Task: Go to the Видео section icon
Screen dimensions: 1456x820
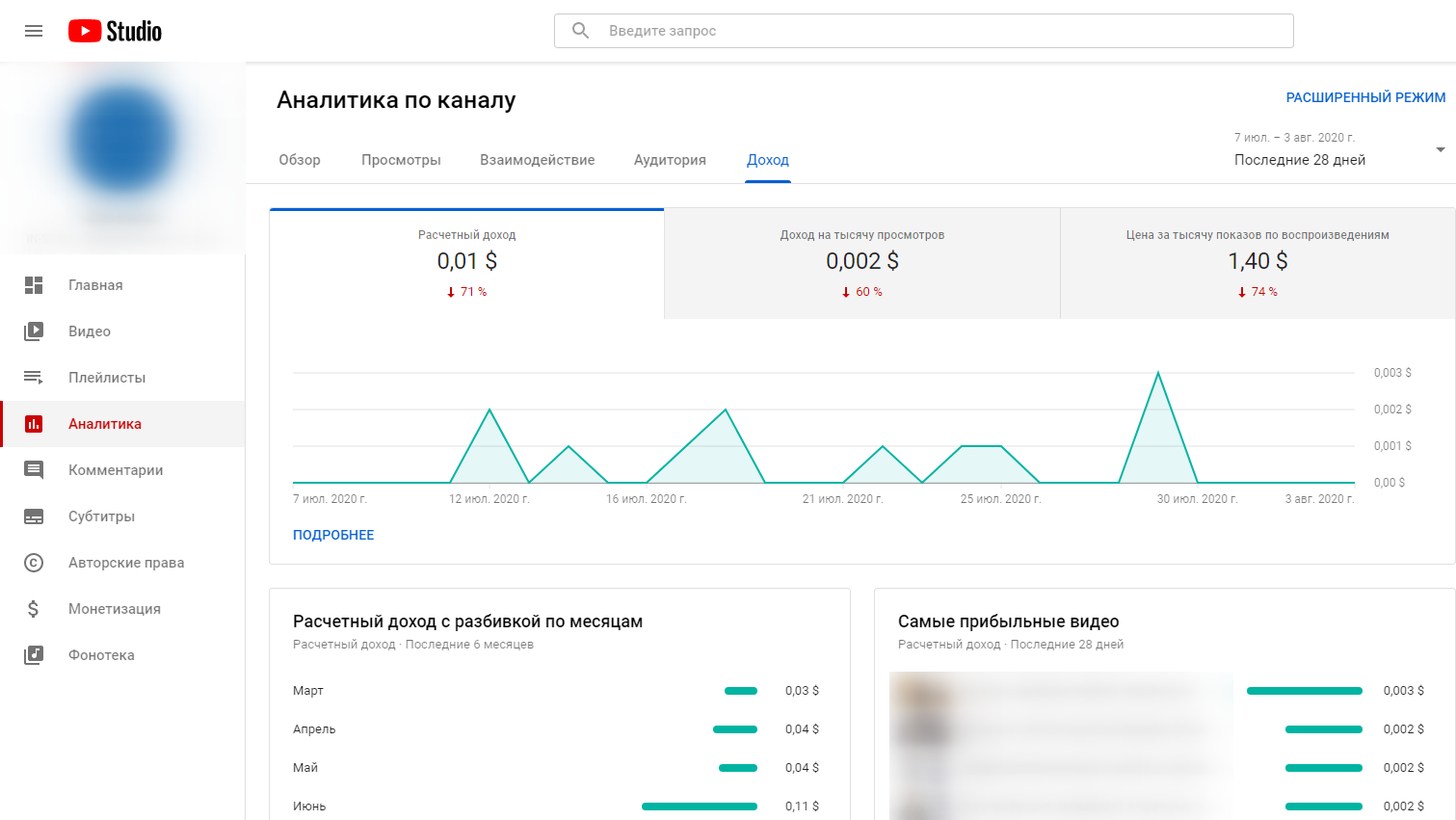Action: click(34, 331)
